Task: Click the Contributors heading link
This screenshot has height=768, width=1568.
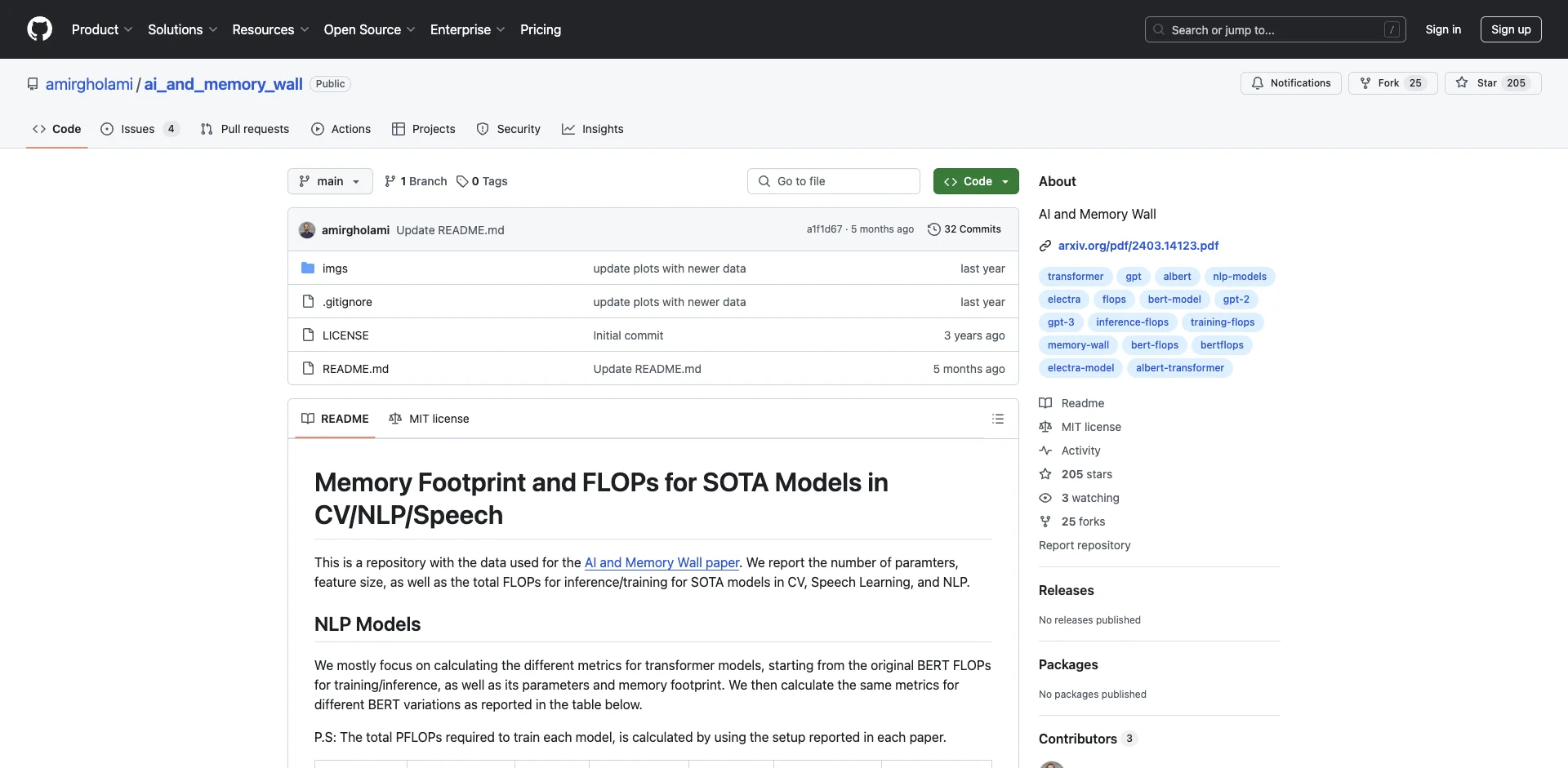Action: click(x=1087, y=739)
